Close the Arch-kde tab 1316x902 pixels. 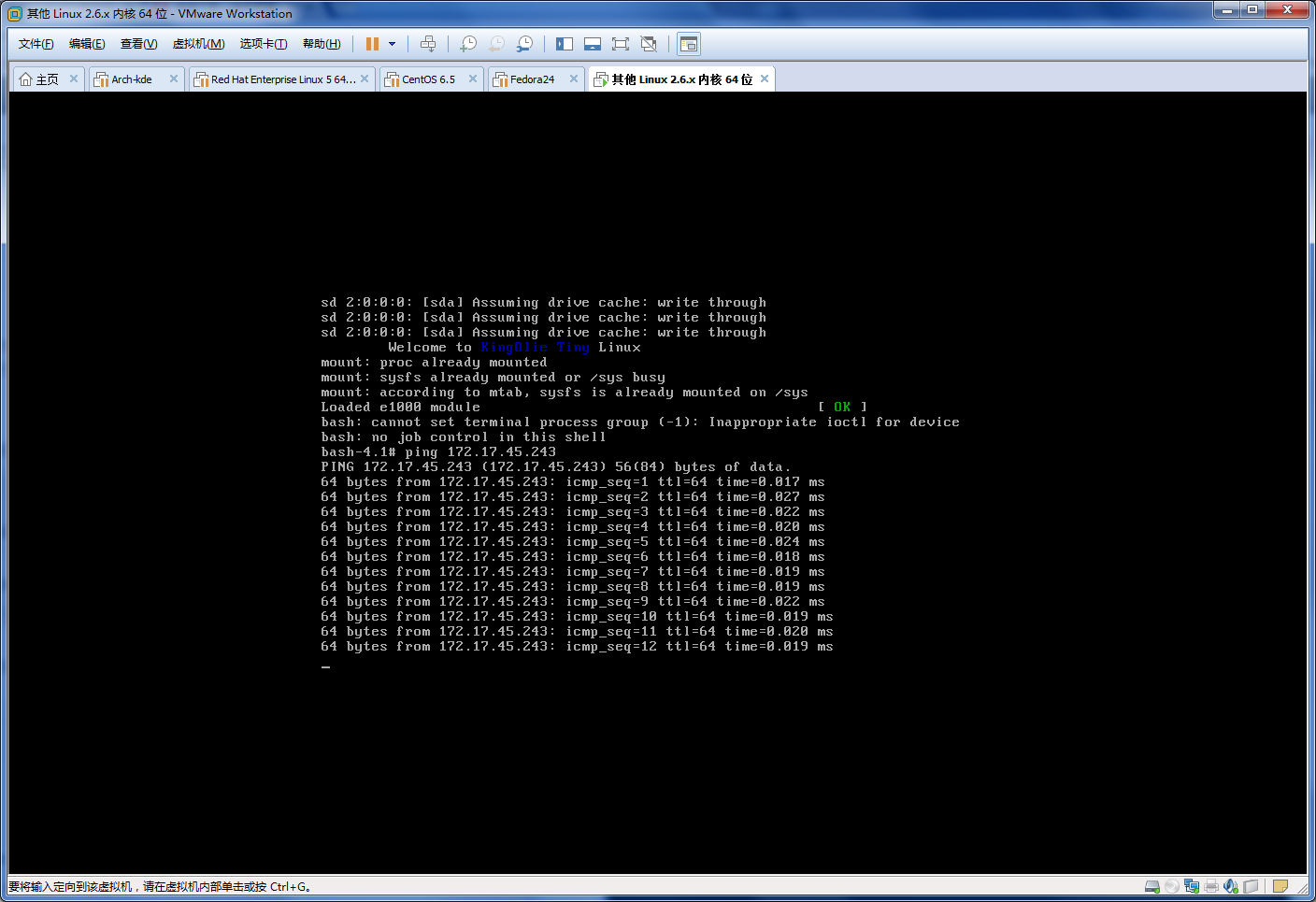click(174, 79)
